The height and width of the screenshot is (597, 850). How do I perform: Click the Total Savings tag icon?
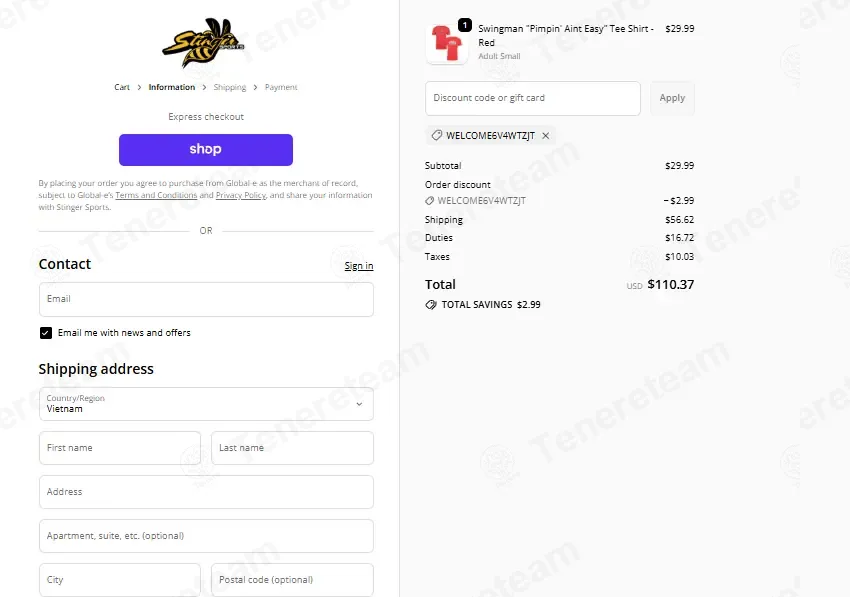[x=431, y=305]
